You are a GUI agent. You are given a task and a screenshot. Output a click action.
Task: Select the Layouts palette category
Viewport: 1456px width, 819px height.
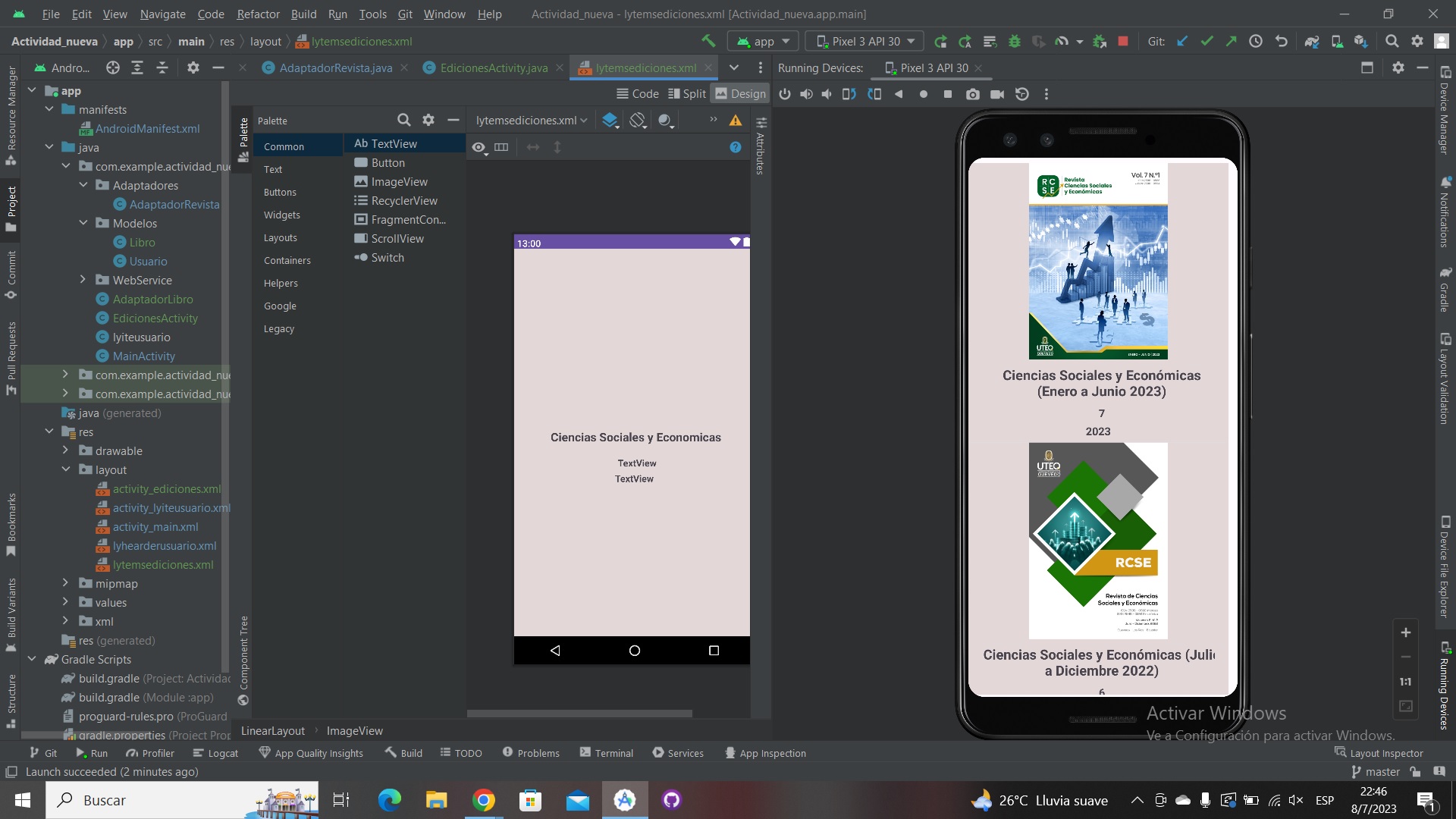click(x=280, y=237)
